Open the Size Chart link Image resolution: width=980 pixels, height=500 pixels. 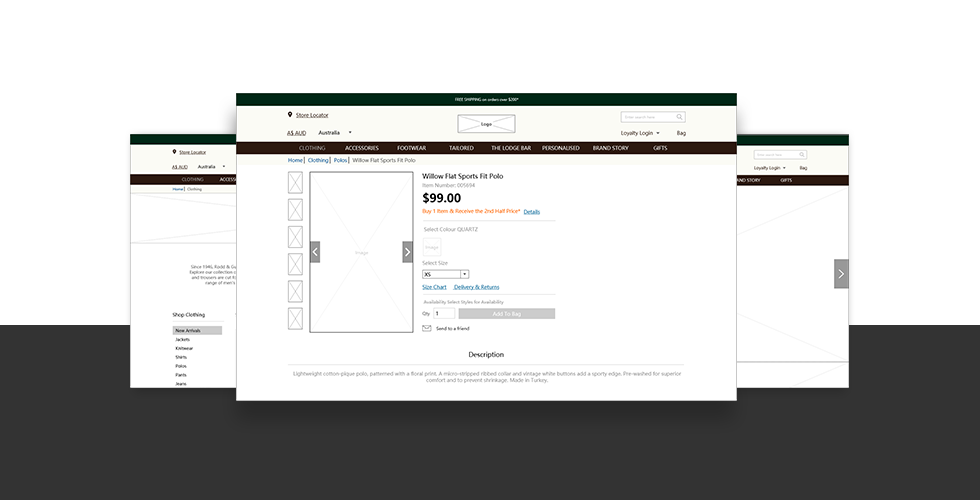coord(434,287)
